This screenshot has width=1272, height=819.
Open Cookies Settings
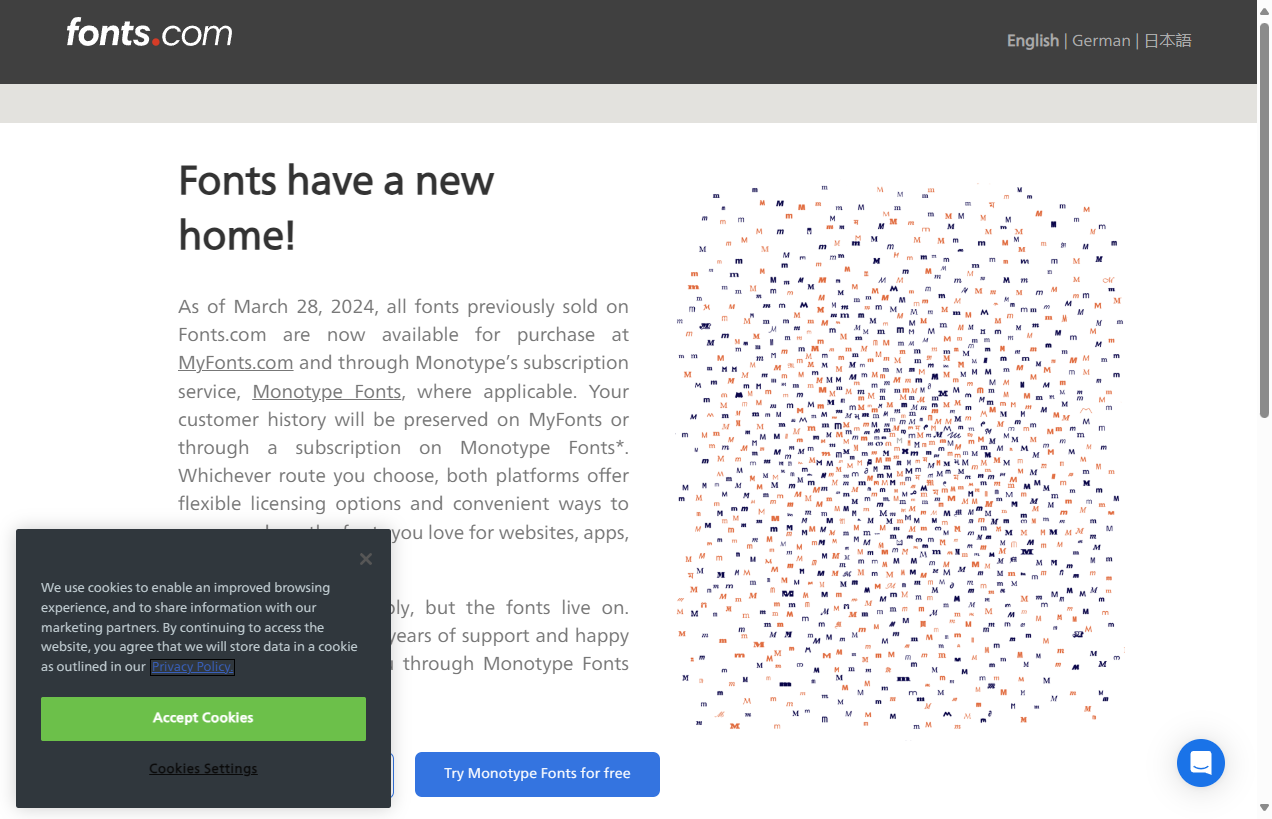coord(203,768)
